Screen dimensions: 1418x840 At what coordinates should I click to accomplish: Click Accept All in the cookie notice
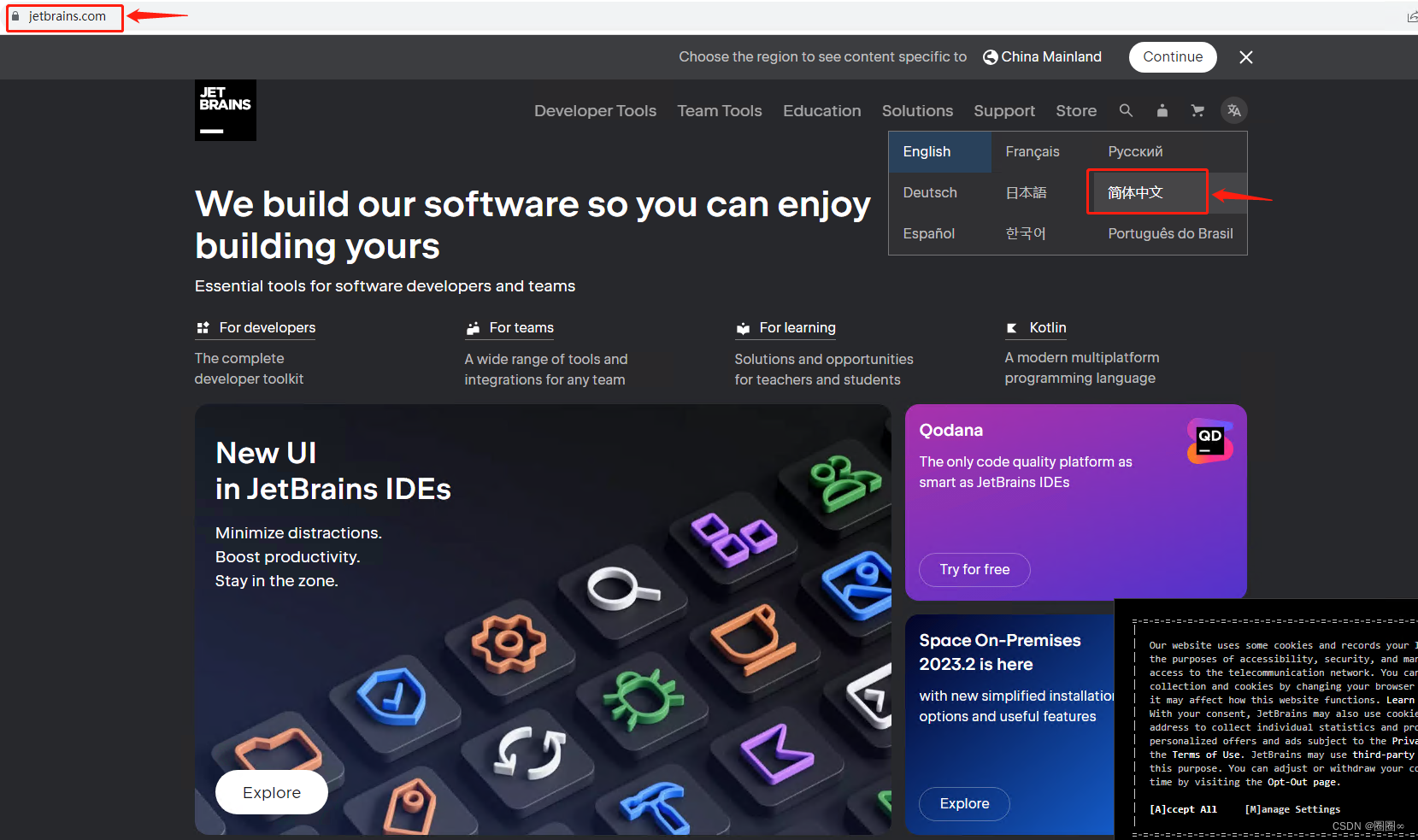(x=1184, y=808)
